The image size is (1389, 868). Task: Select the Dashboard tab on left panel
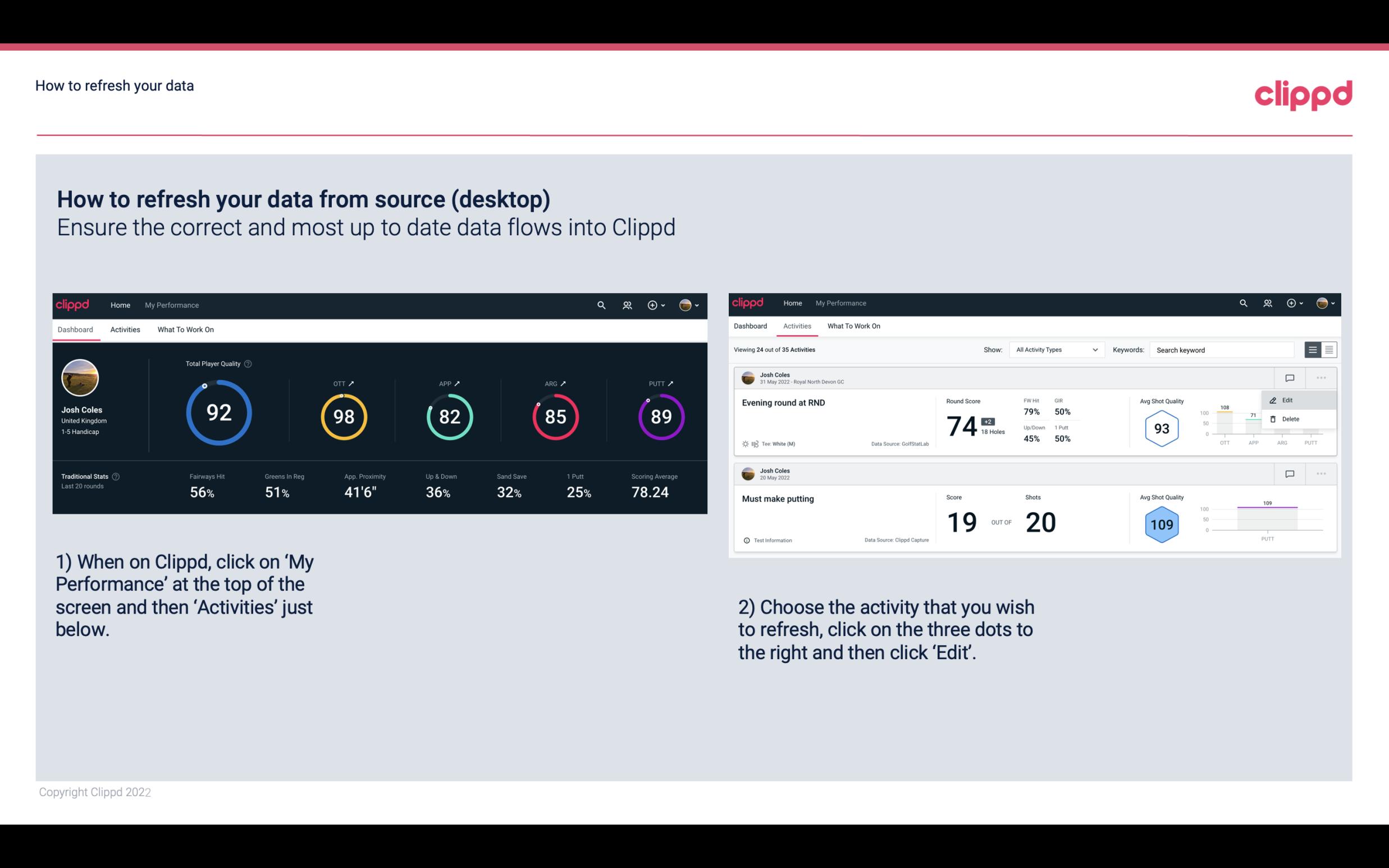[76, 329]
